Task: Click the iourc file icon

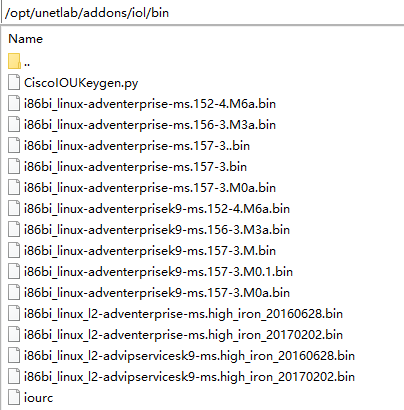Action: (x=14, y=397)
